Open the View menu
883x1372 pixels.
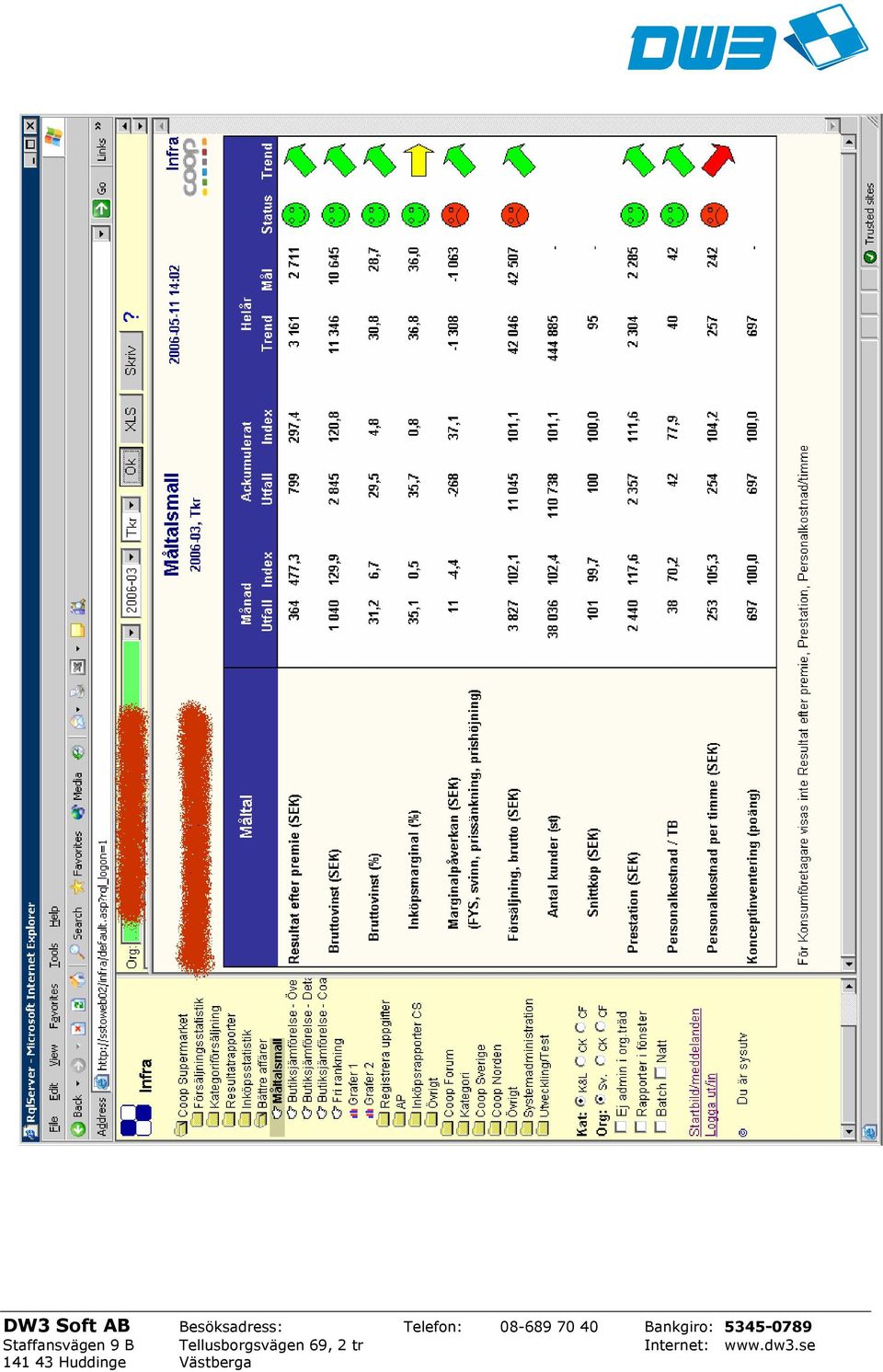[x=54, y=1054]
